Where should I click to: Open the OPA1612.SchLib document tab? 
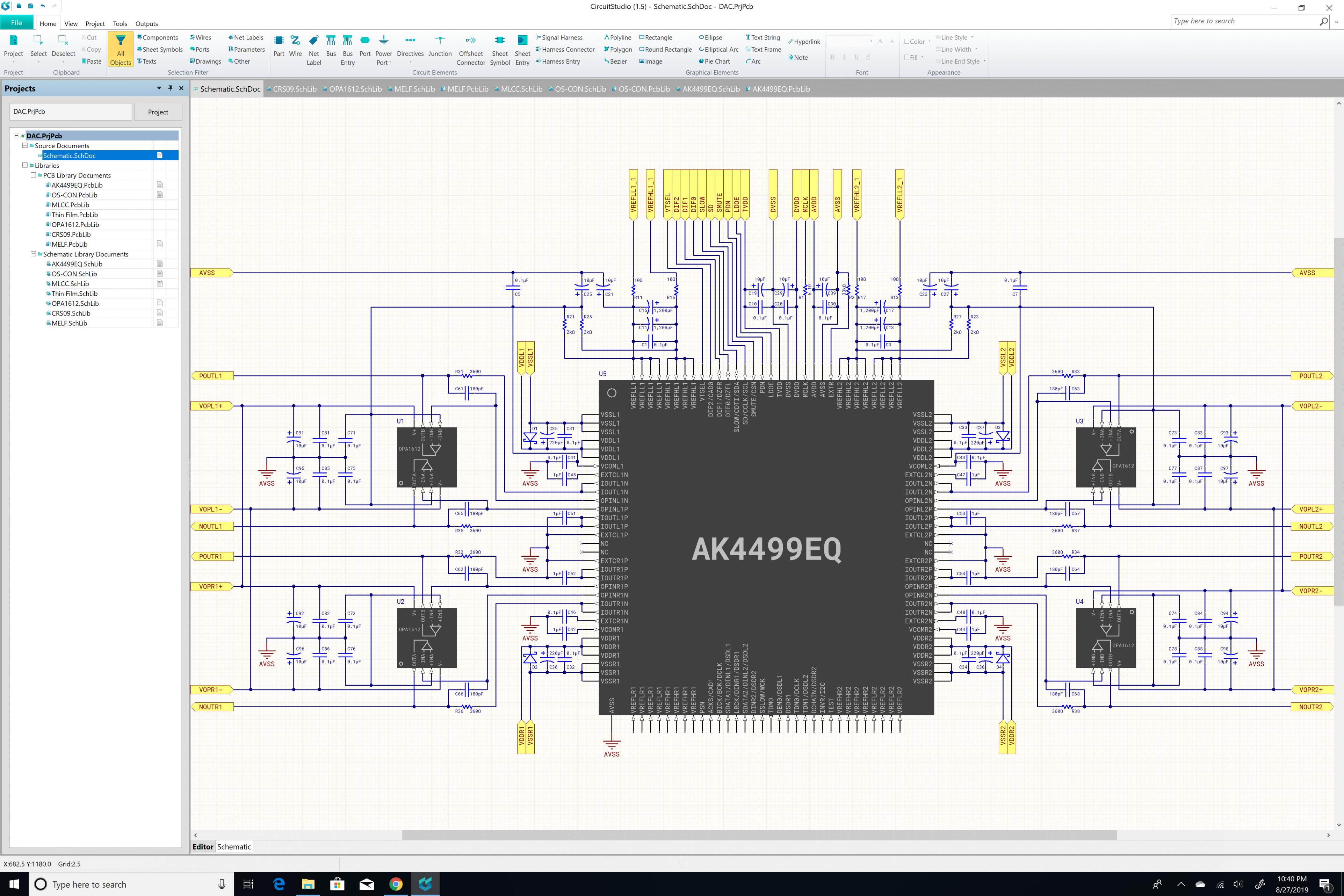[x=352, y=88]
